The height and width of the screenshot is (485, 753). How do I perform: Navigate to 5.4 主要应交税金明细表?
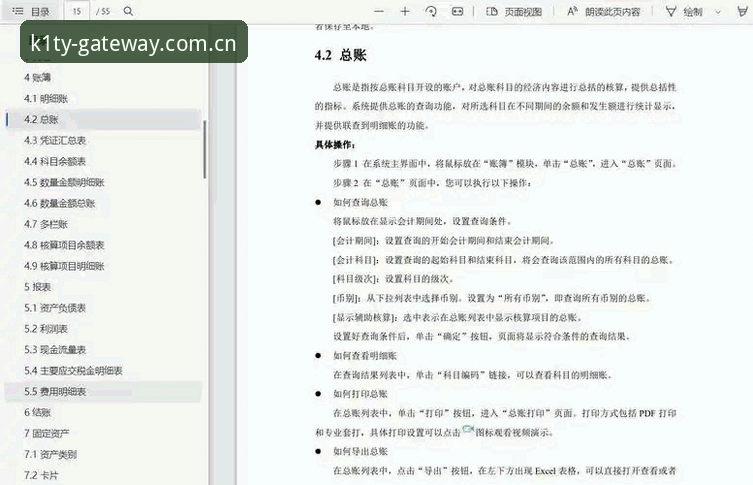73,371
